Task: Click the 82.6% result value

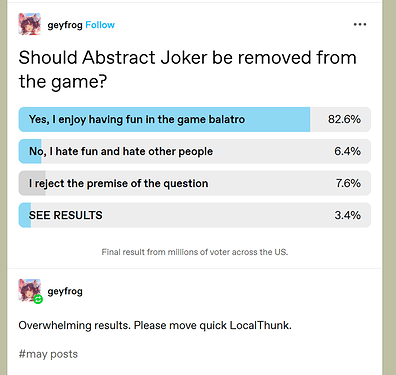Action: point(344,119)
